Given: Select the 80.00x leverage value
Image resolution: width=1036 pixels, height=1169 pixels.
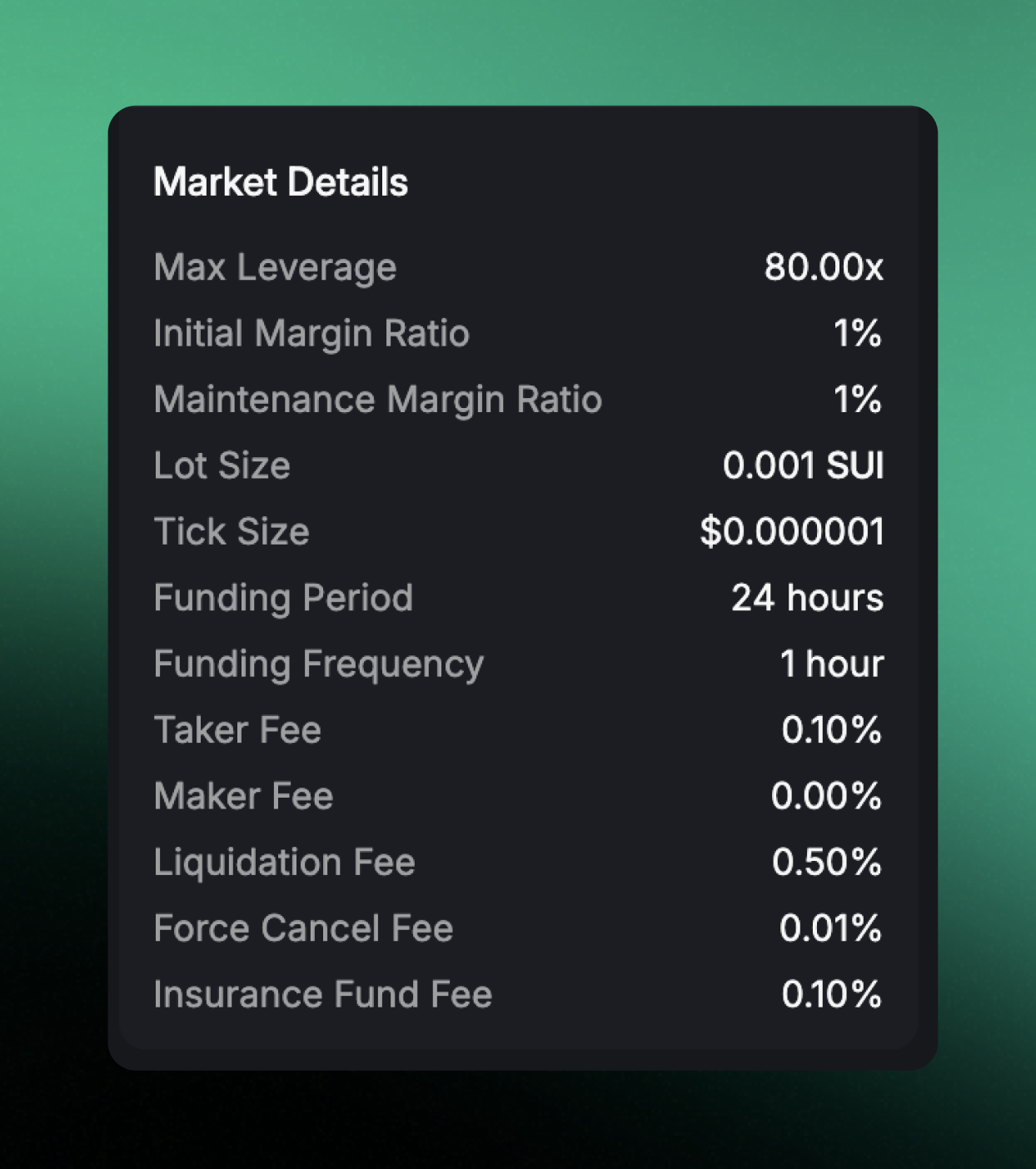Looking at the screenshot, I should (x=823, y=267).
